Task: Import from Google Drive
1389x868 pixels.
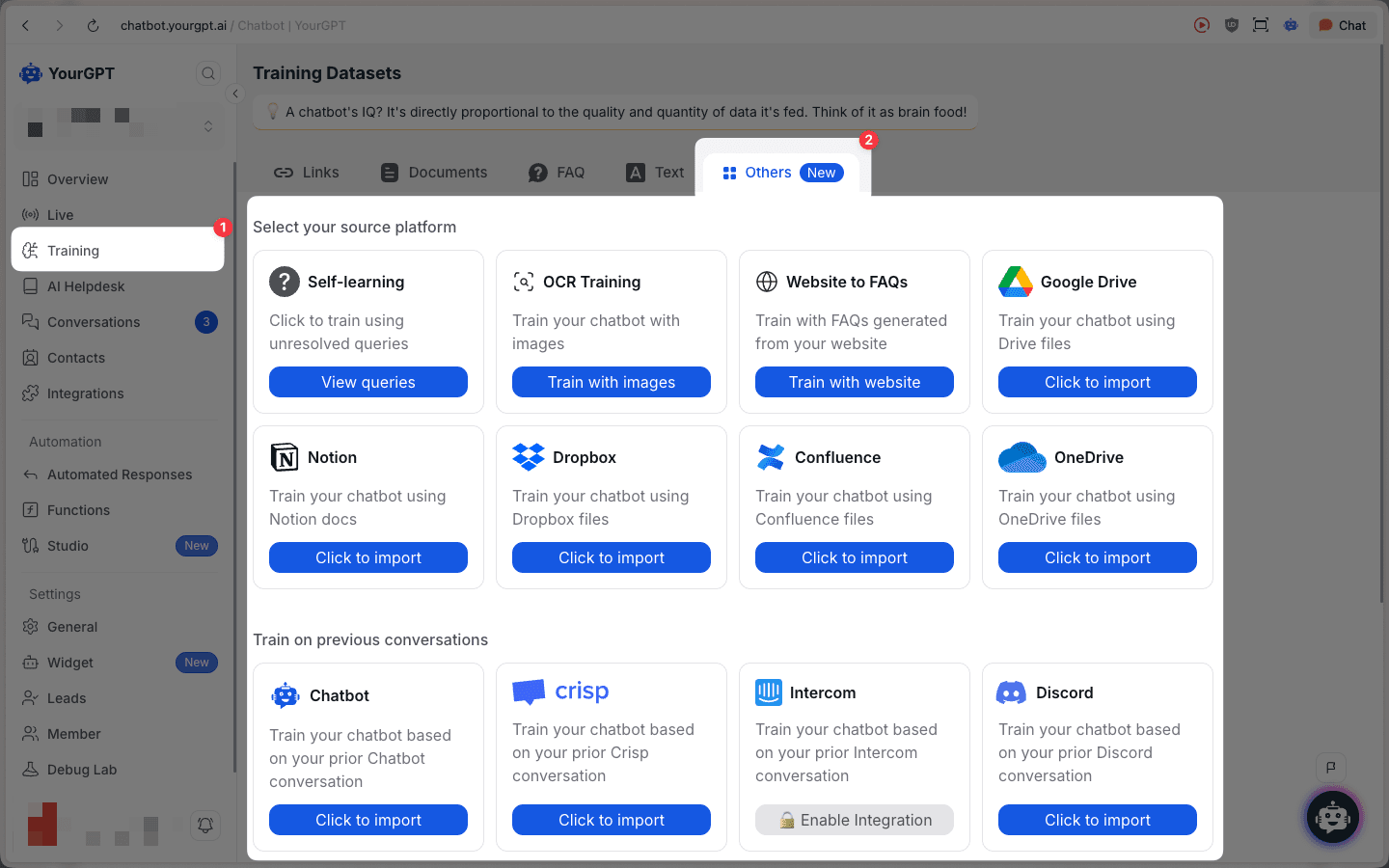Action: [1097, 382]
